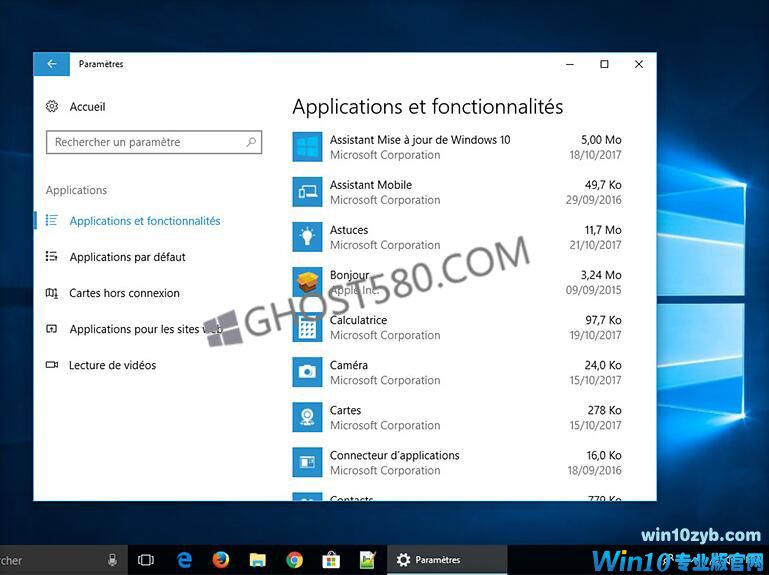Click date 21/10/2017
This screenshot has height=575, width=769.
(x=595, y=245)
